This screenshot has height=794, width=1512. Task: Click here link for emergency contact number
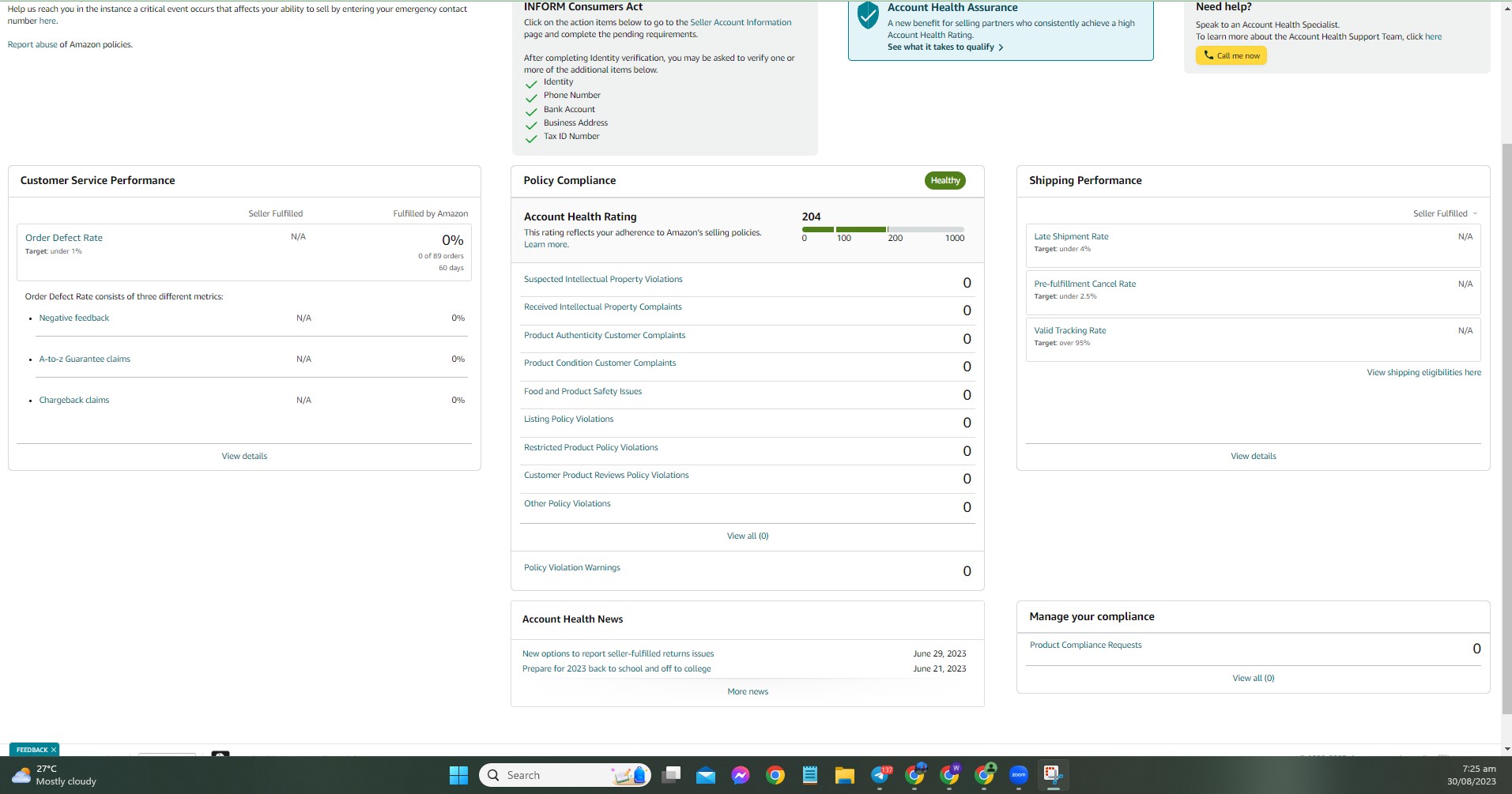[47, 21]
